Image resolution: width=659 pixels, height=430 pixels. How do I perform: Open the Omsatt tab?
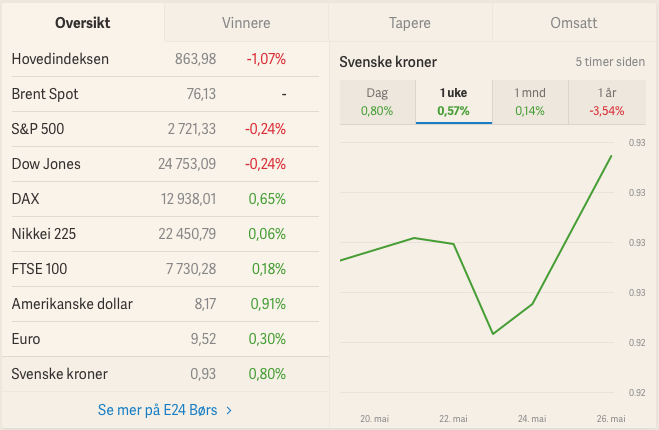click(574, 22)
